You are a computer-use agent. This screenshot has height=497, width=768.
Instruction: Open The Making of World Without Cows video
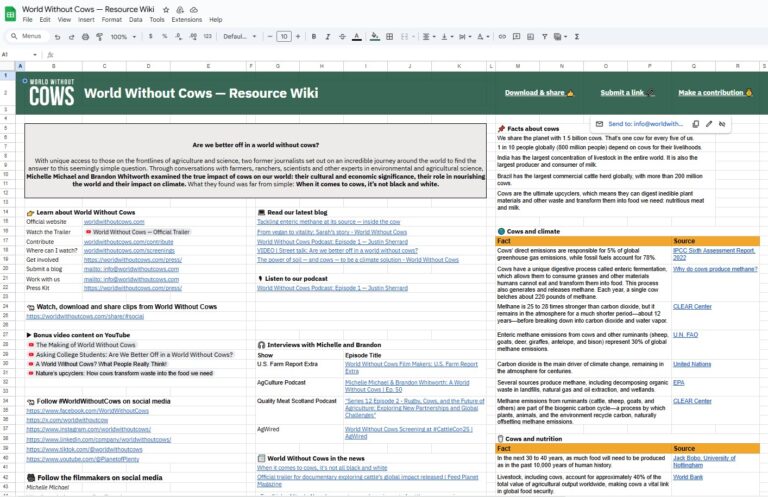tap(81, 345)
